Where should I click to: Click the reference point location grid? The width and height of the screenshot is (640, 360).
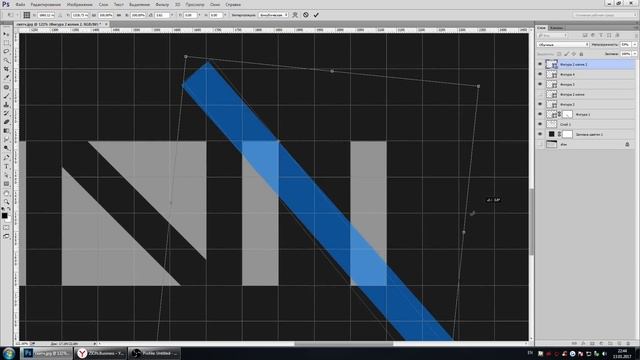pos(27,15)
